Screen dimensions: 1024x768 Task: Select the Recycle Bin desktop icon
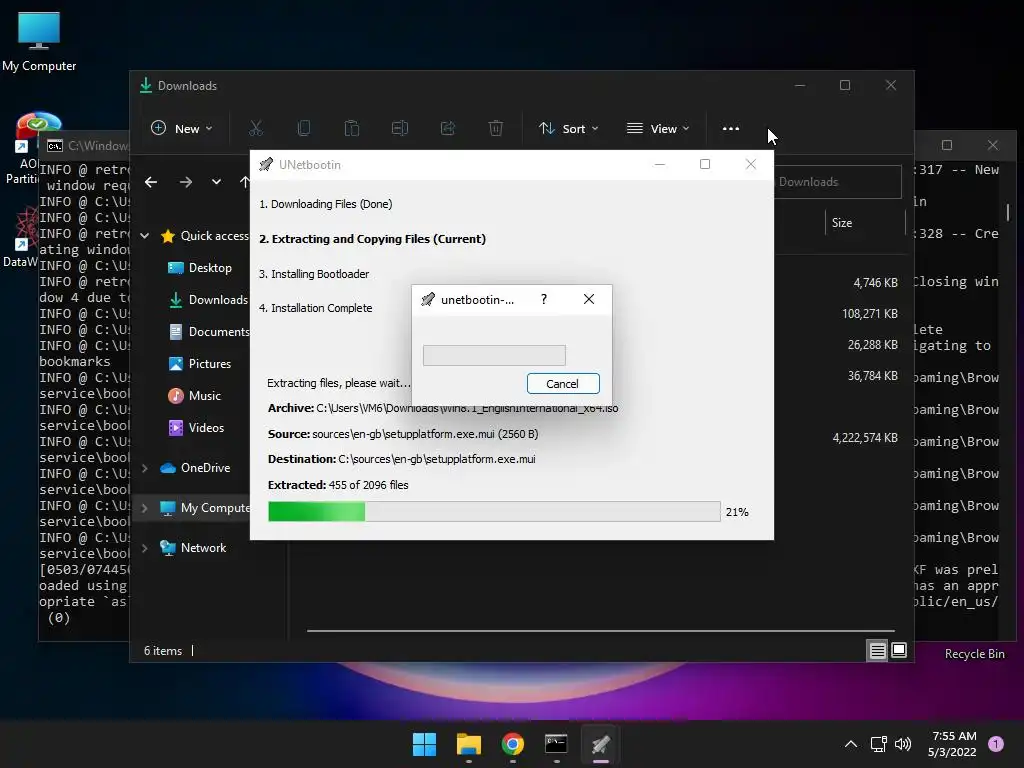click(x=974, y=654)
